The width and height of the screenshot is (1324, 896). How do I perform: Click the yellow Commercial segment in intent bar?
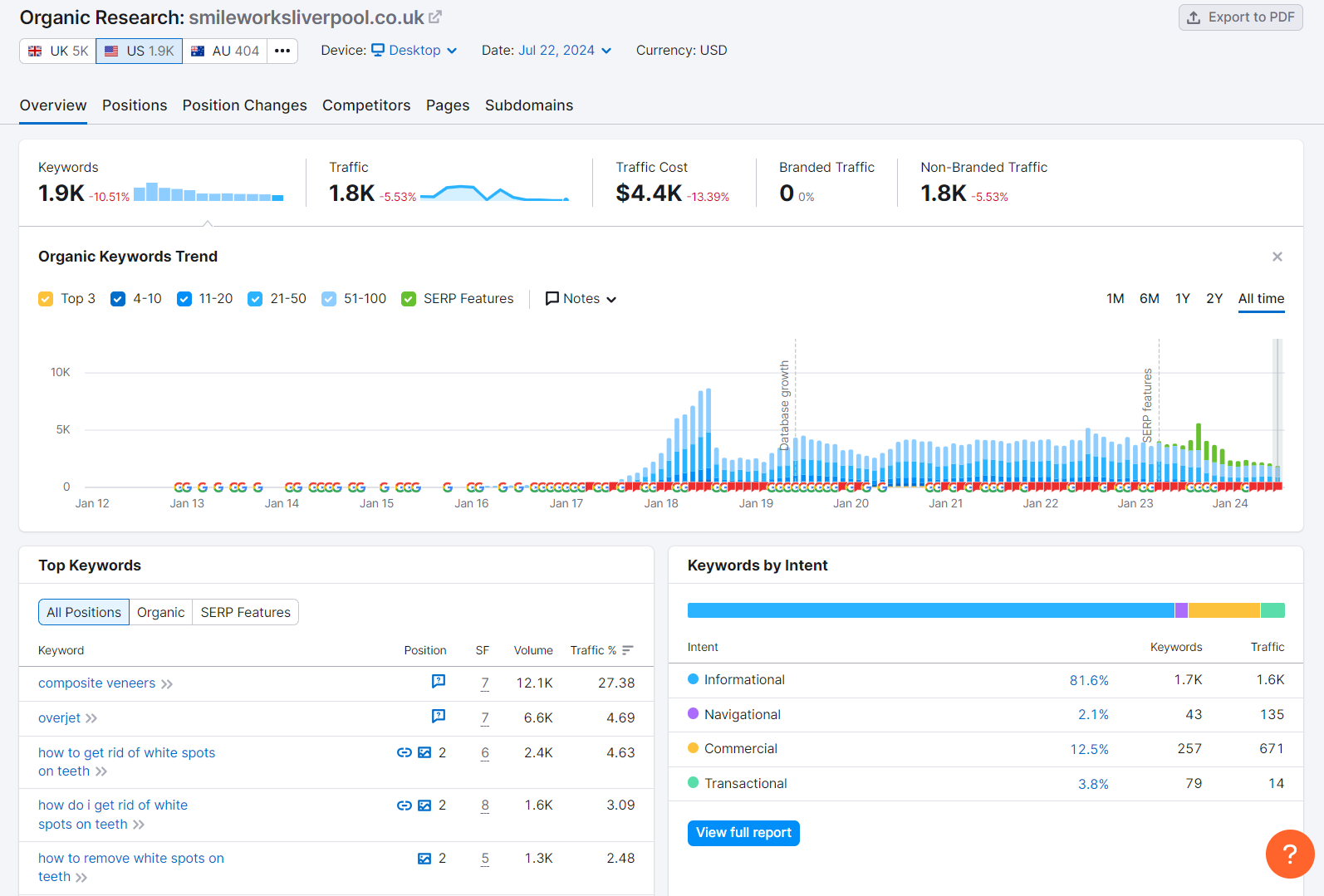tap(1223, 610)
